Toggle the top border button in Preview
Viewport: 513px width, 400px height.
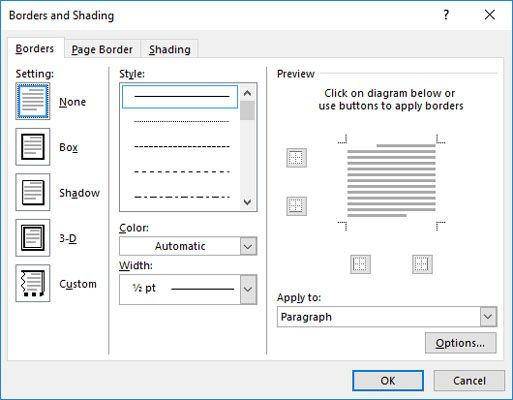(296, 157)
